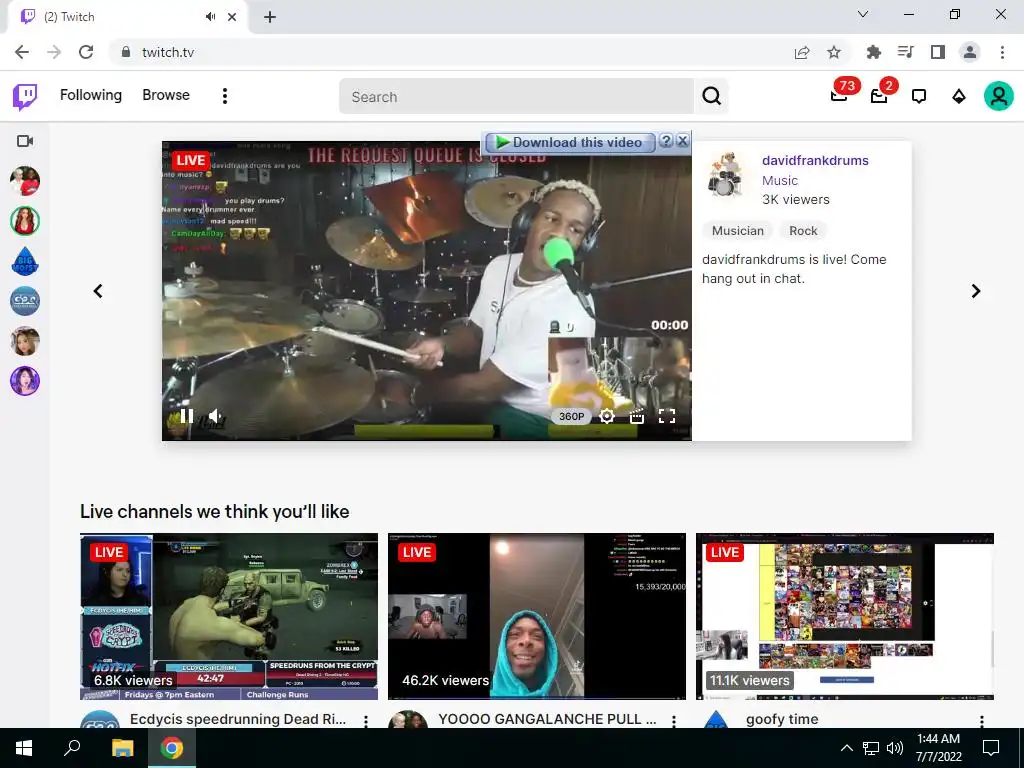This screenshot has height=768, width=1024.
Task: Close the Download this video bar
Action: [x=682, y=141]
